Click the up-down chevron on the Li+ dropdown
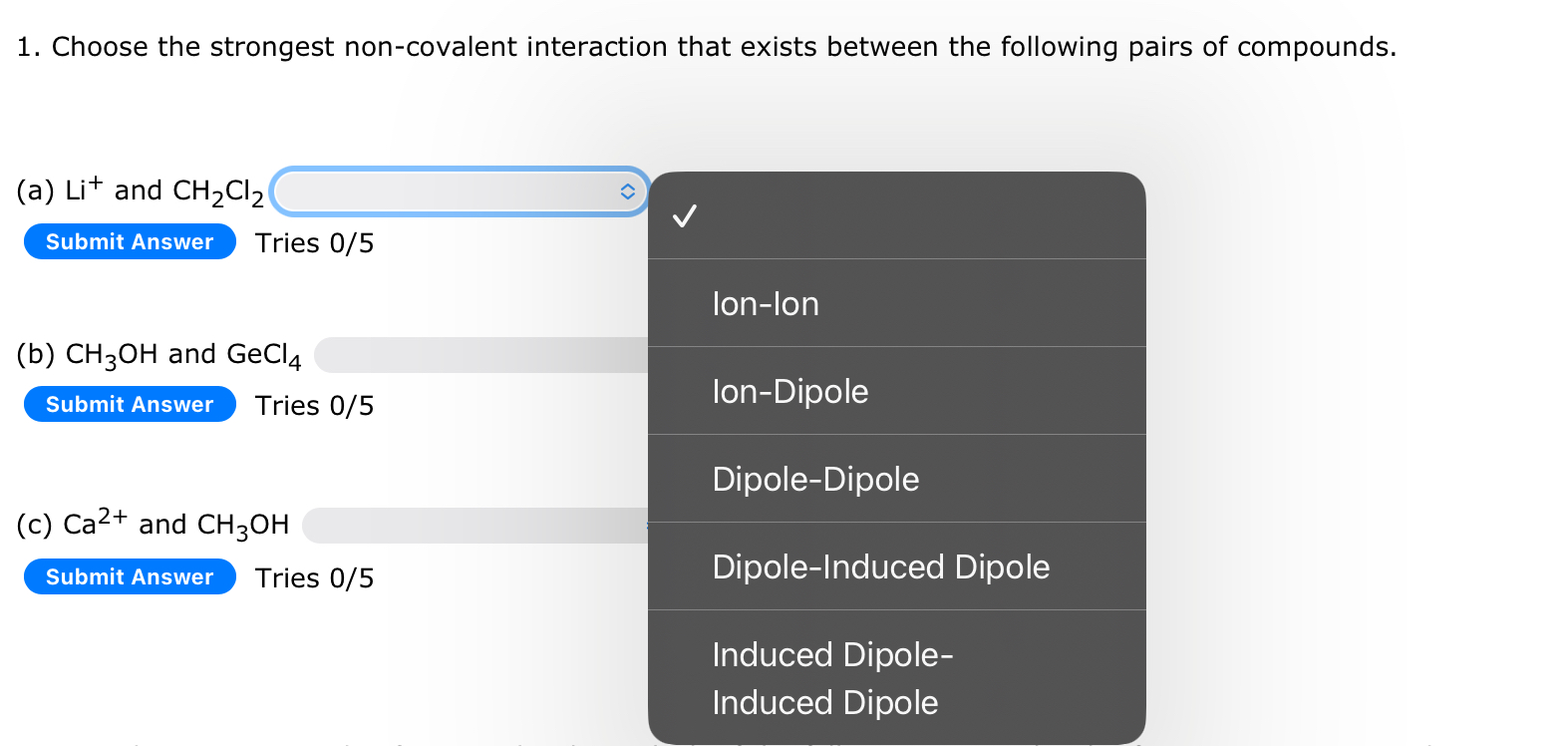Screen dimensions: 1568x746 tap(627, 191)
